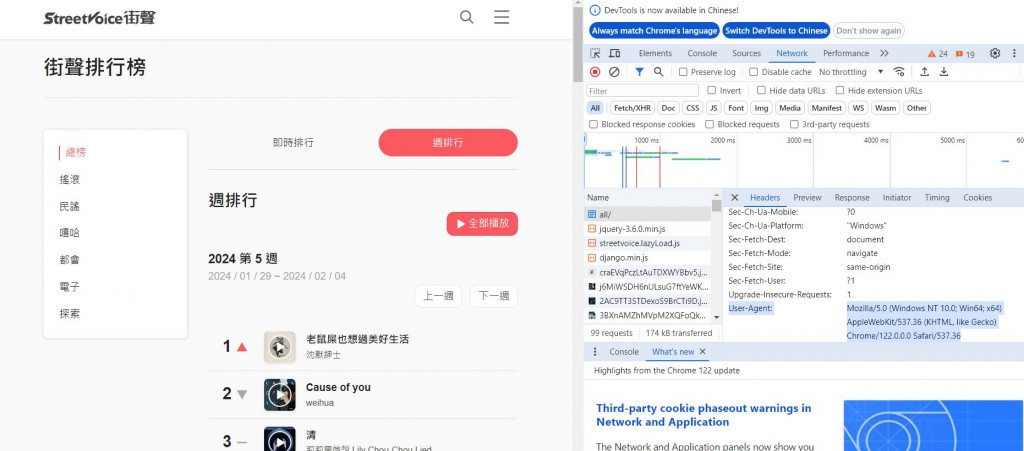The height and width of the screenshot is (451, 1024).
Task: Click the file icon of all/ request
Action: click(592, 214)
